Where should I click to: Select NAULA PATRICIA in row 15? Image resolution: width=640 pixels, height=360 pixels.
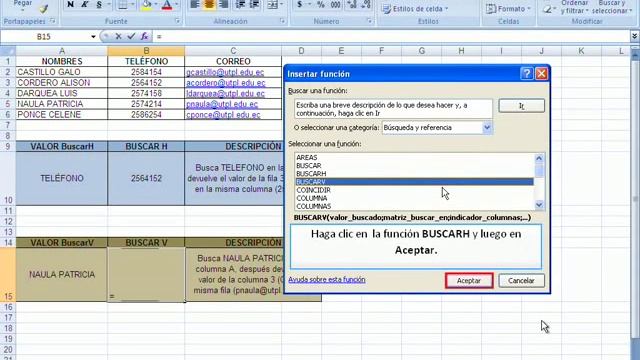(62, 275)
